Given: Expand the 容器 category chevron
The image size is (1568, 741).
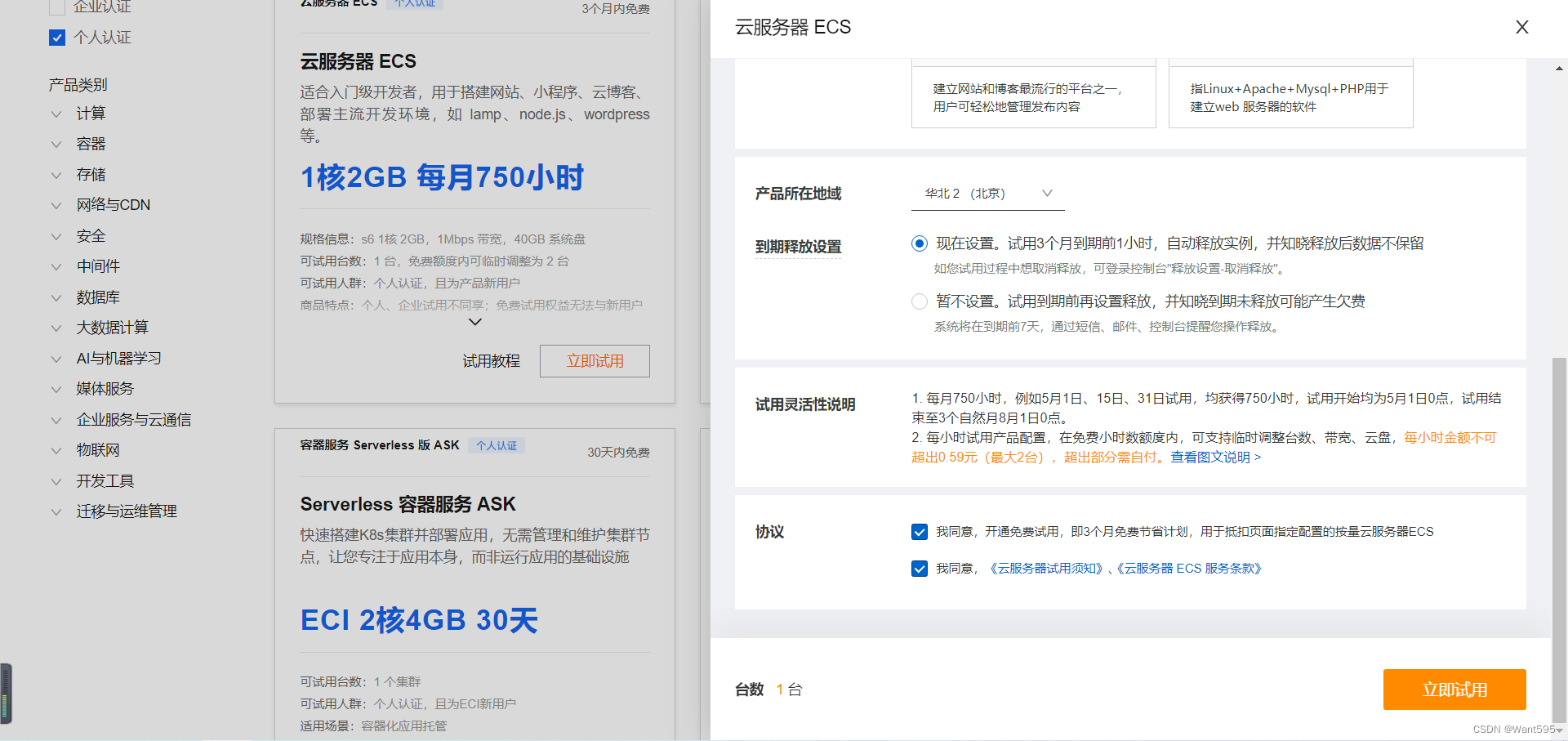Looking at the screenshot, I should pyautogui.click(x=56, y=145).
